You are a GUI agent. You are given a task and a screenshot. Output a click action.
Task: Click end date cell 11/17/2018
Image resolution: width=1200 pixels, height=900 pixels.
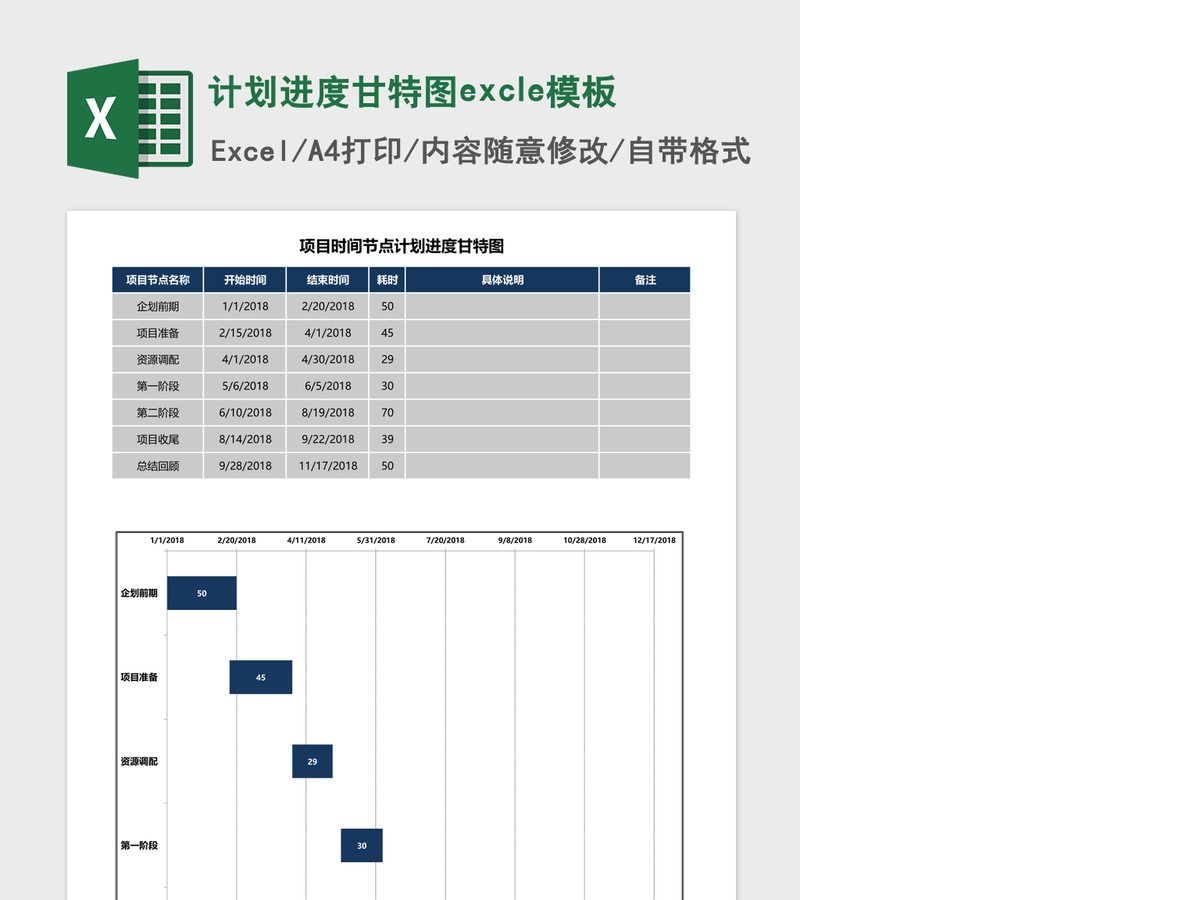click(x=328, y=466)
